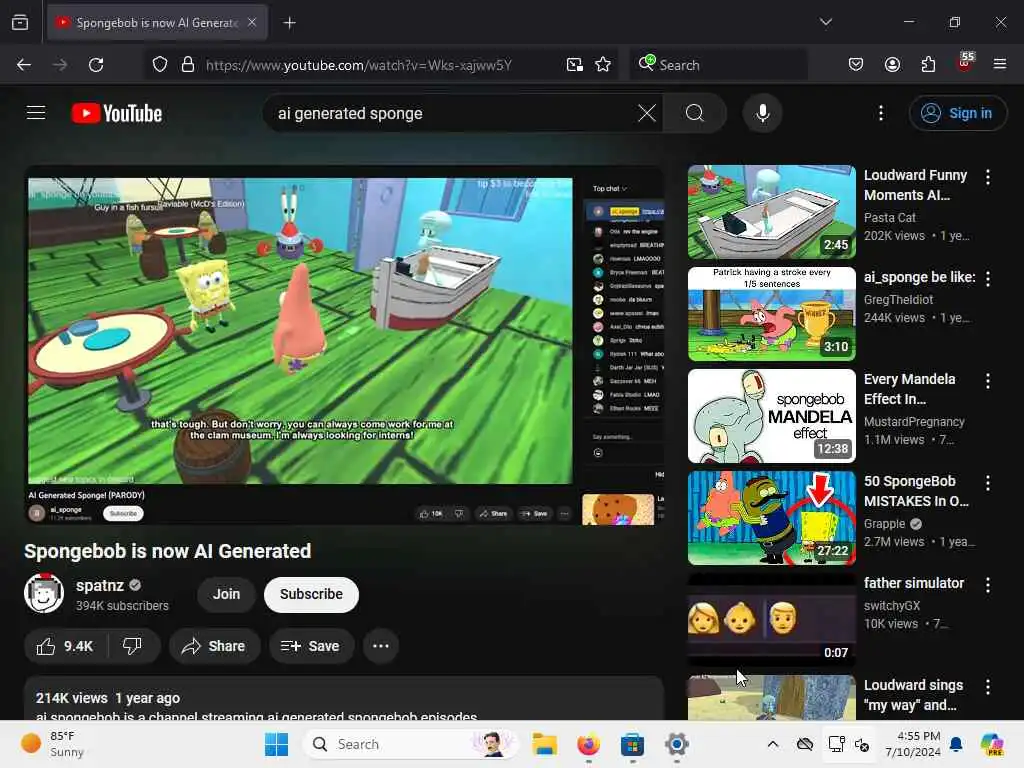The width and height of the screenshot is (1024, 768).
Task: Start voice search with microphone icon
Action: [762, 113]
